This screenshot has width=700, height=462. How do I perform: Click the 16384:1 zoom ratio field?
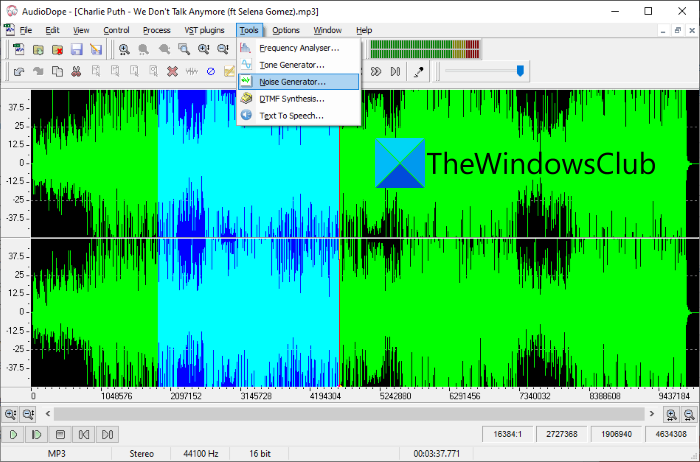click(x=508, y=434)
